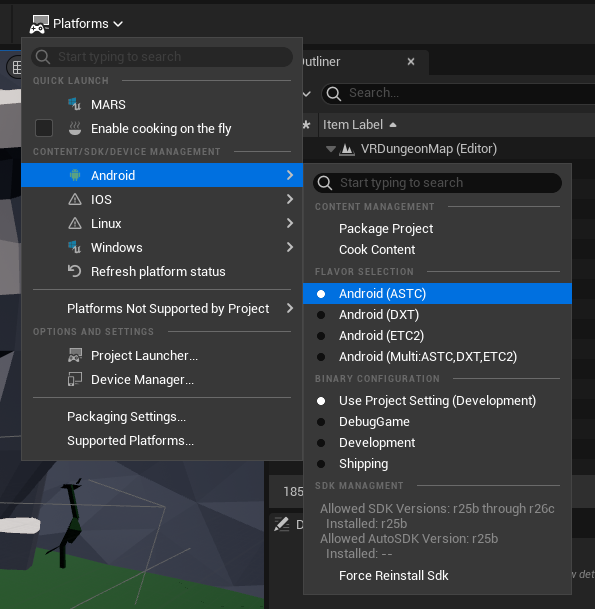The height and width of the screenshot is (609, 595).
Task: Open the Platforms toolbar dropdown
Action: pos(77,24)
